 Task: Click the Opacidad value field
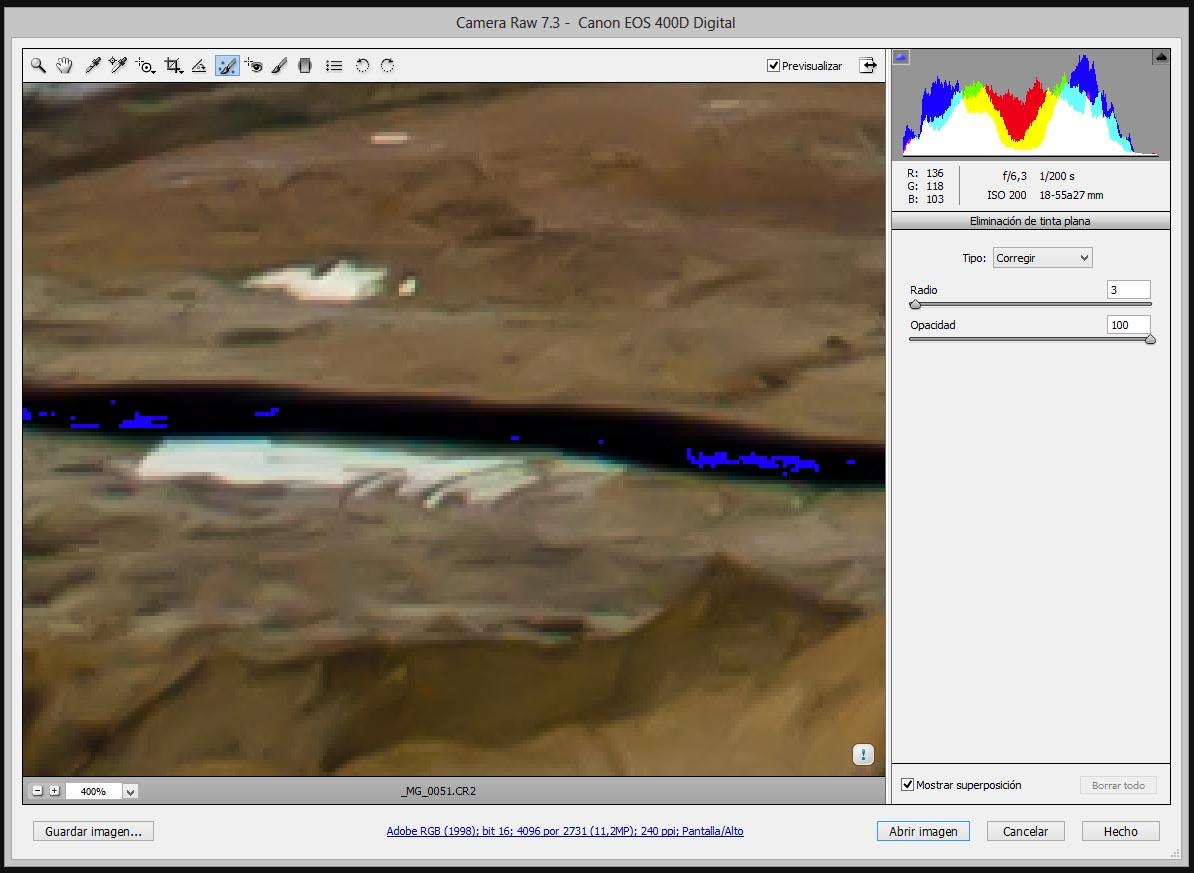tap(1129, 325)
